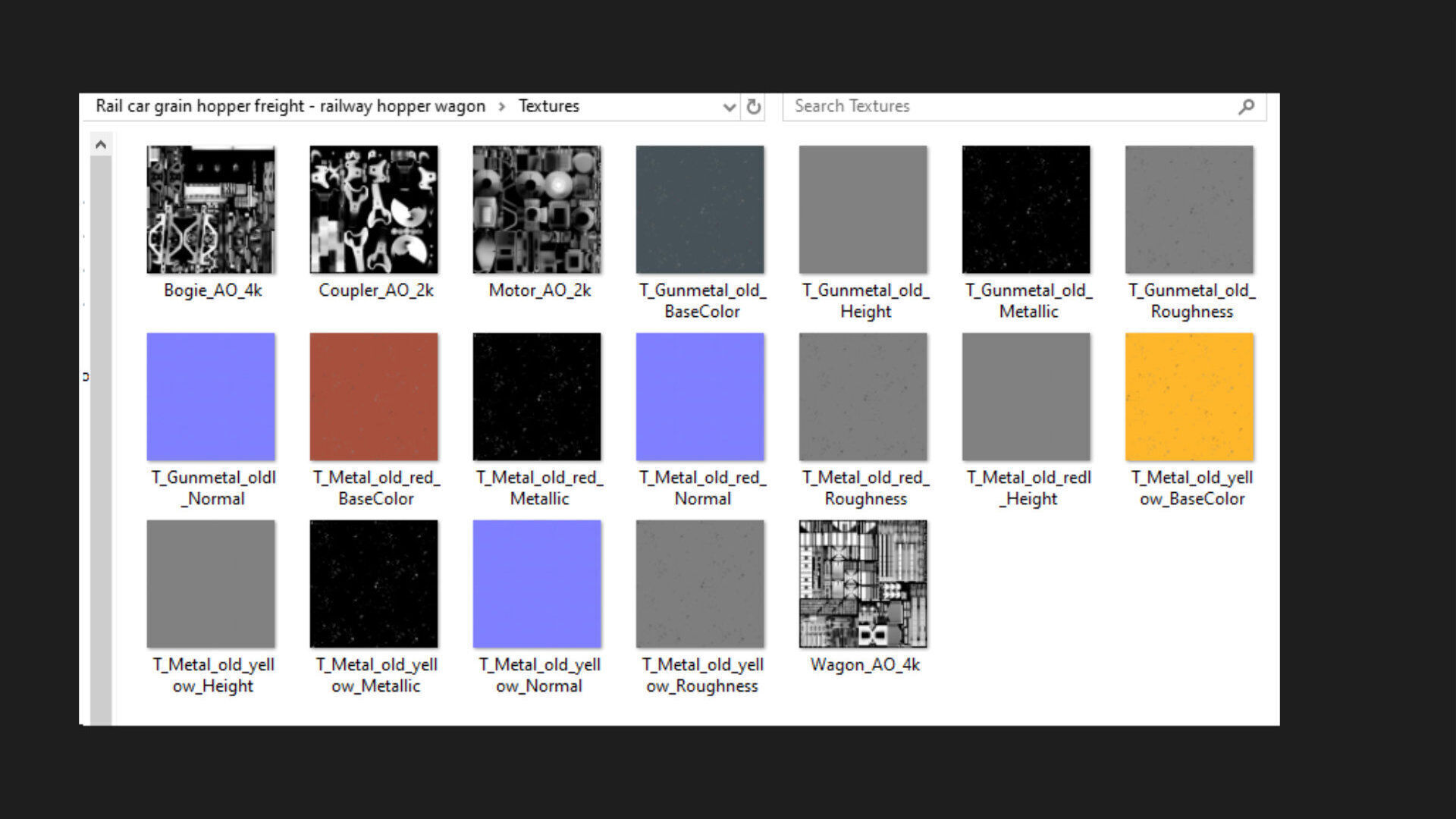This screenshot has height=819, width=1456.
Task: Click the refresh icon in address bar
Action: pos(753,107)
